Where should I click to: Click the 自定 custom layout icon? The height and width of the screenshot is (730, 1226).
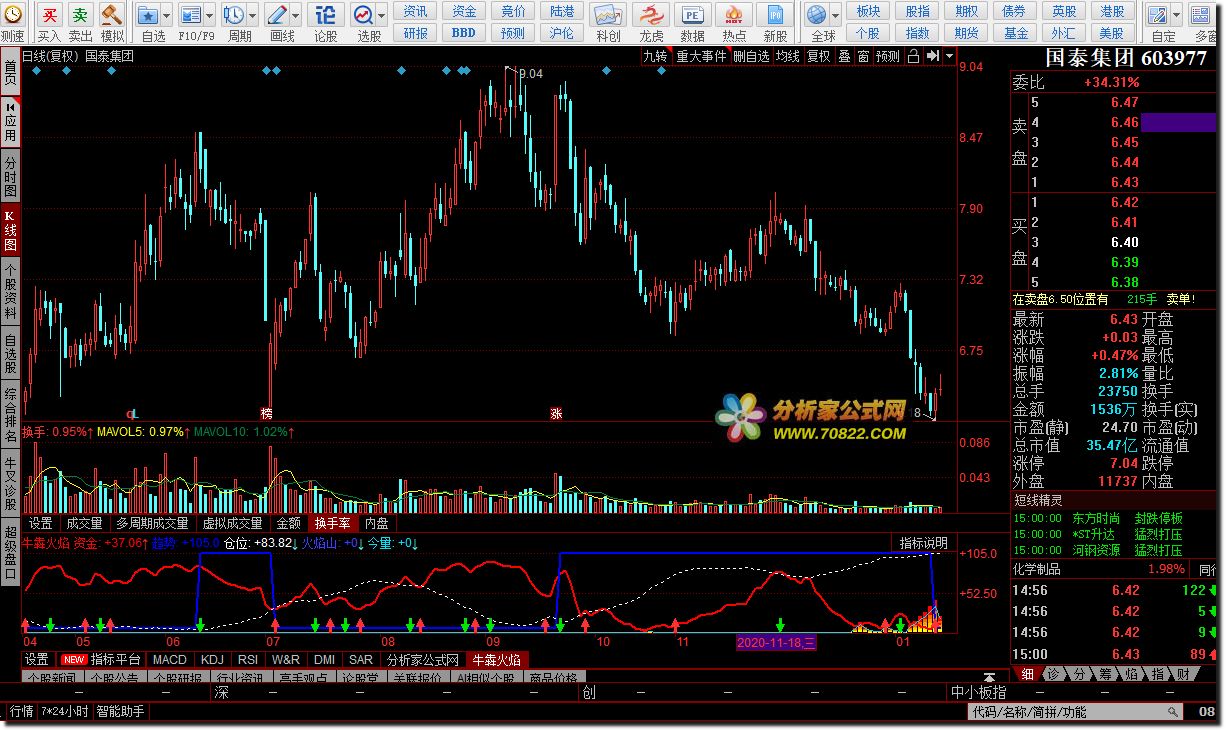coord(1159,15)
